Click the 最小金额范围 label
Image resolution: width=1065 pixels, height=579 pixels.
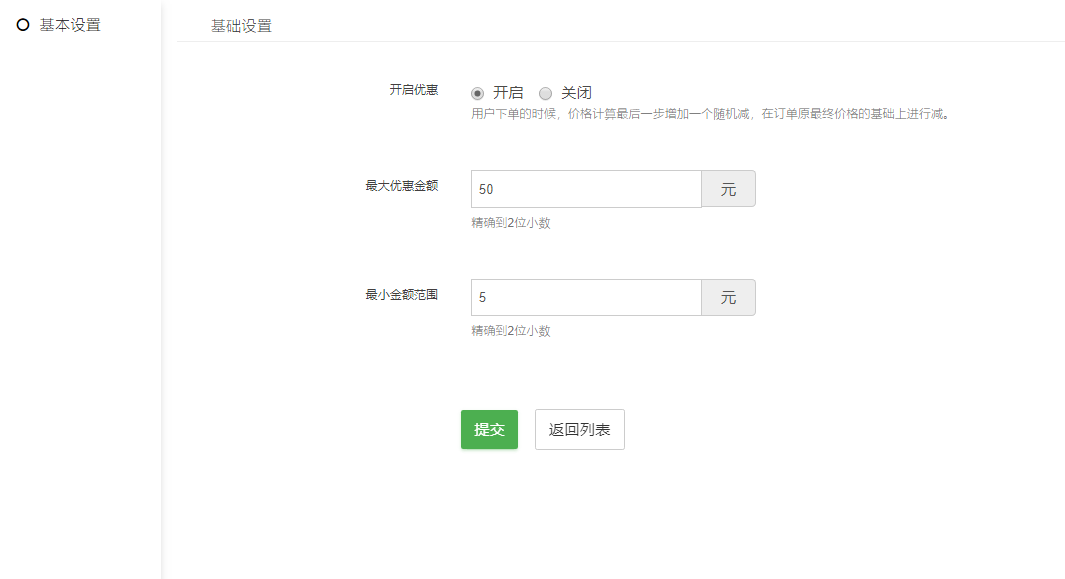point(401,294)
